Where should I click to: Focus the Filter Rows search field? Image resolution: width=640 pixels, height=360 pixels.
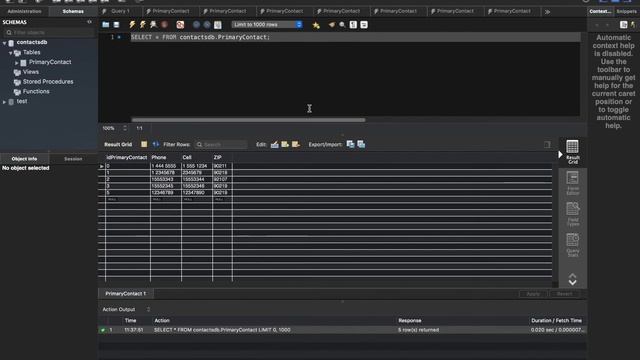click(x=221, y=144)
